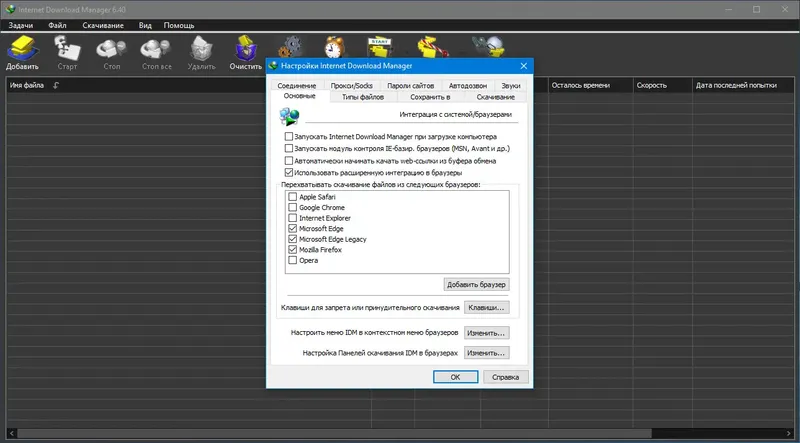The image size is (800, 443).
Task: Click the START queue folder icon
Action: [x=380, y=46]
